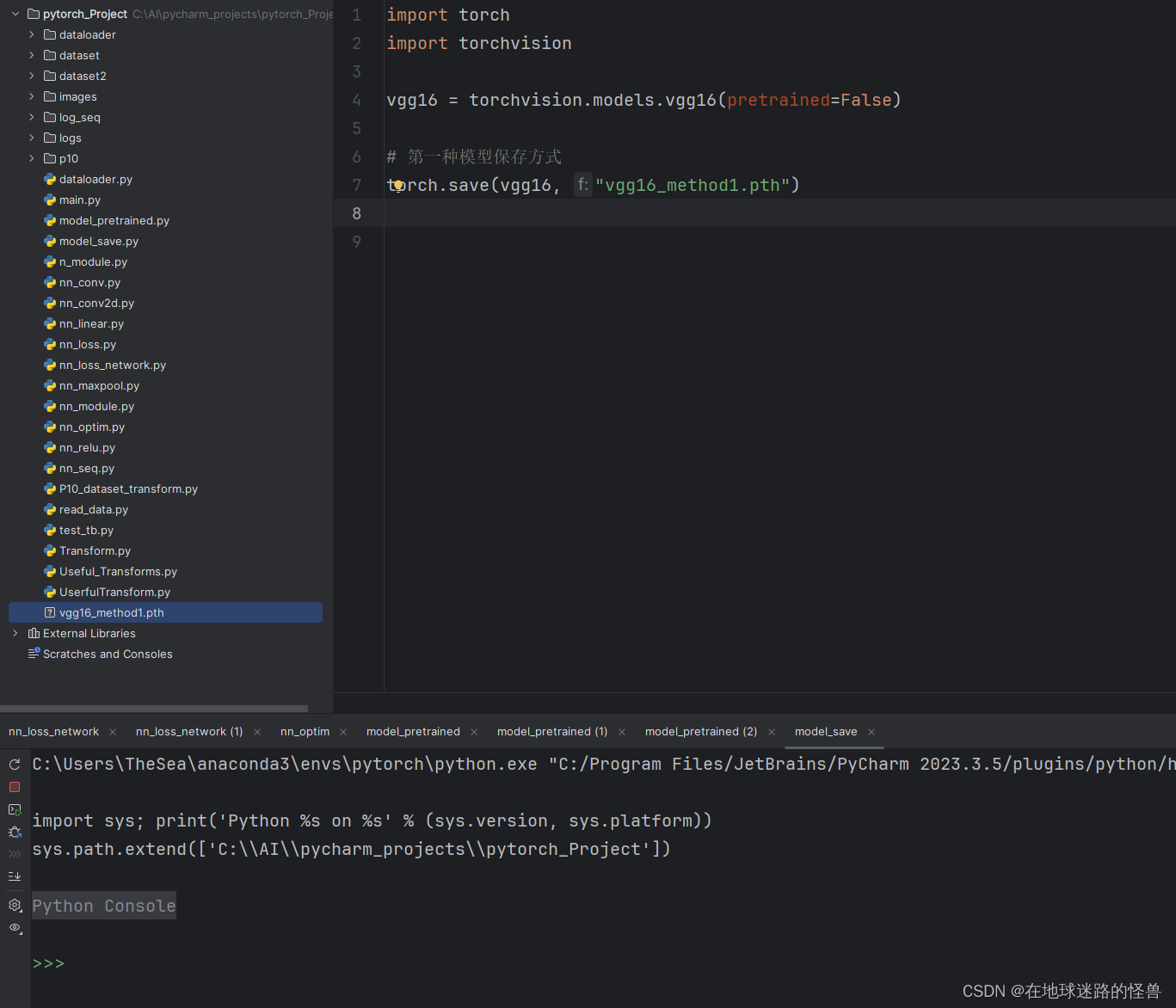Switch to the nn_optim tab
Screen dimensions: 1176x1008
tap(305, 732)
